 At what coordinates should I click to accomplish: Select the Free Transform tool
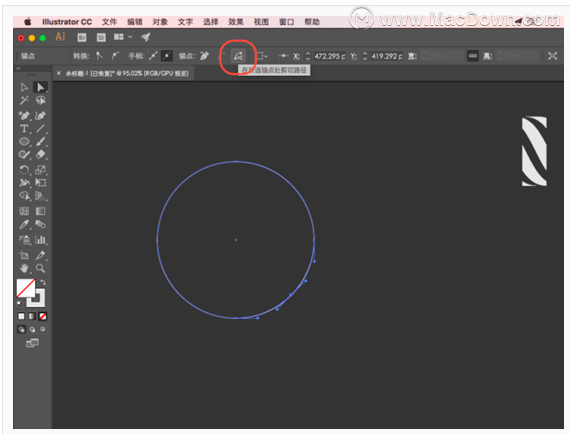(40, 182)
